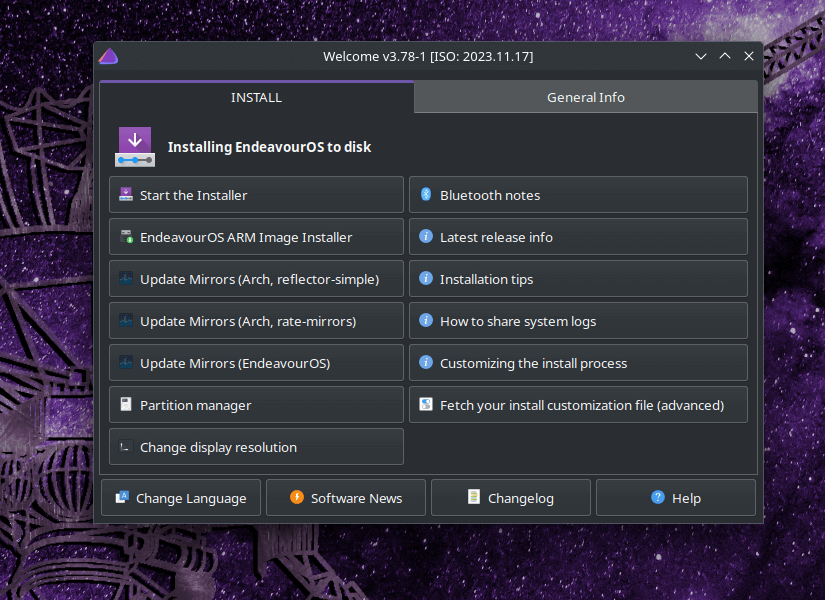Click the mirror icon on reflector-simple button
This screenshot has width=825, height=600.
[126, 278]
